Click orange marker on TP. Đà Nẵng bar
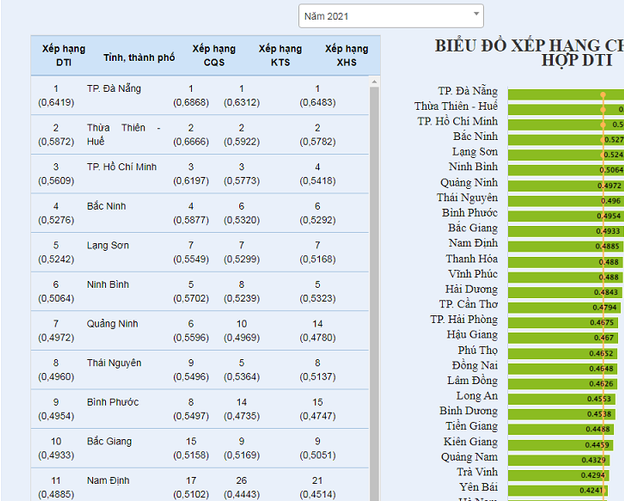Image resolution: width=624 pixels, height=501 pixels. point(603,96)
